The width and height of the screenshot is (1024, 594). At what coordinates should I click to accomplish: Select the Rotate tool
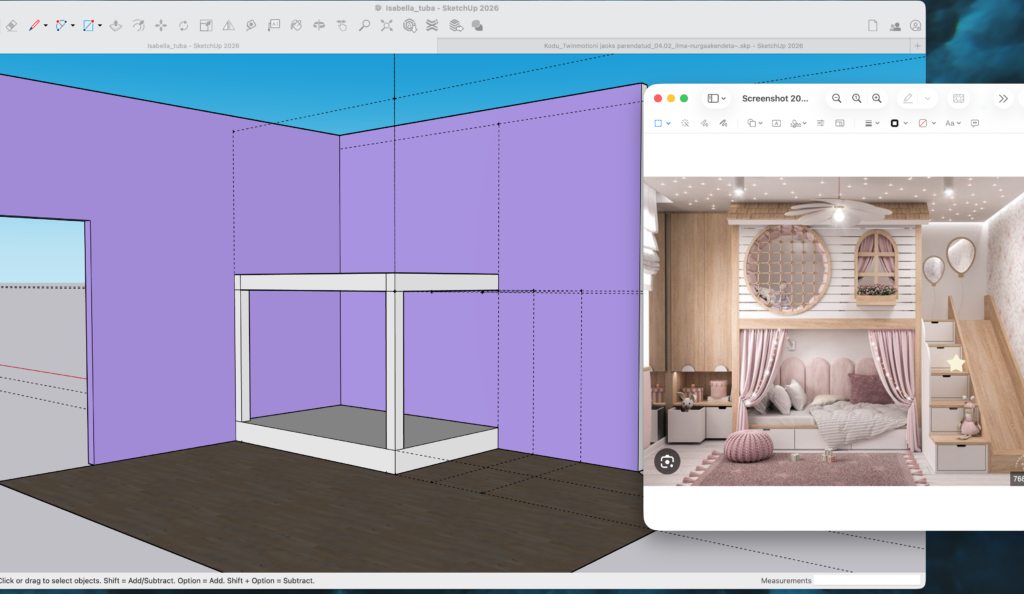(x=183, y=25)
